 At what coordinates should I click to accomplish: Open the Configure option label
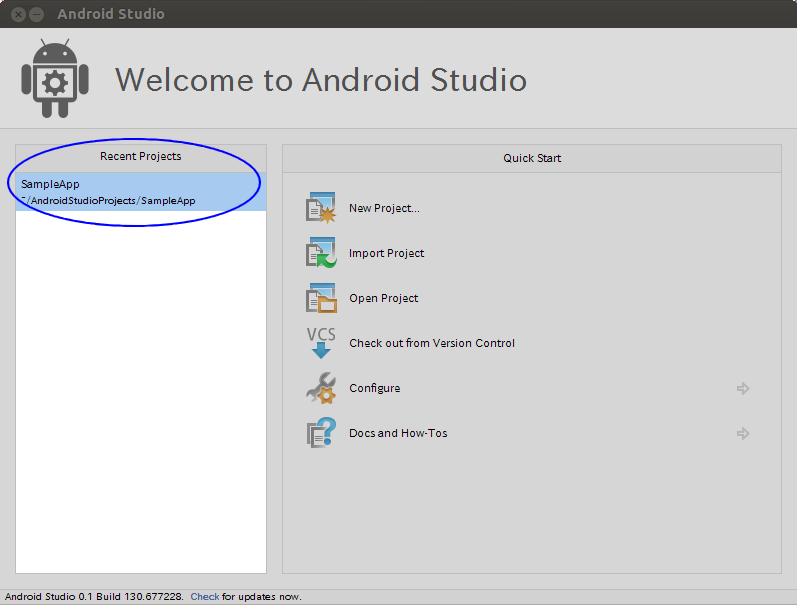[375, 388]
